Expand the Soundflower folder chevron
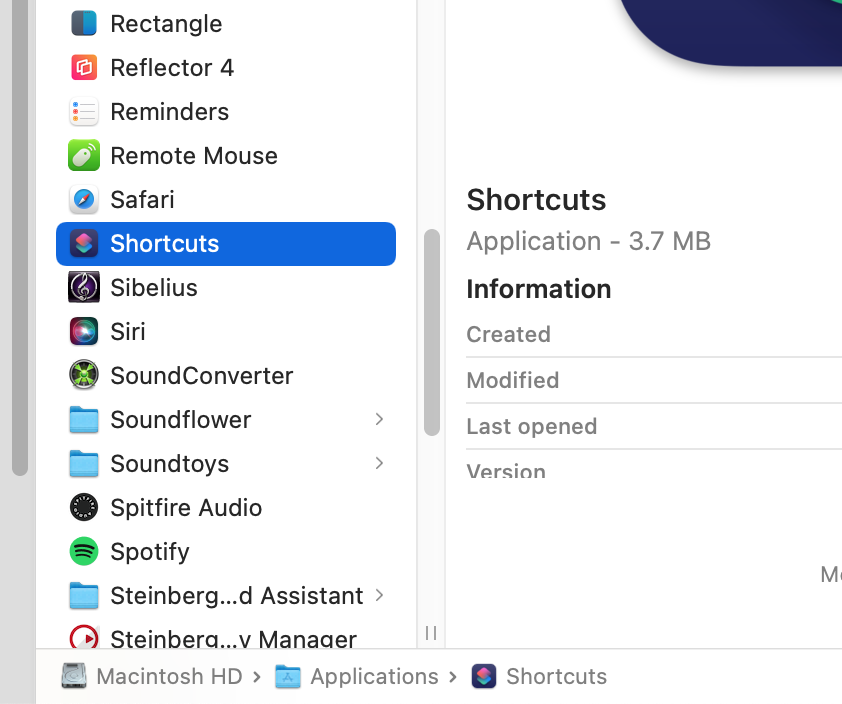This screenshot has width=842, height=704. coord(379,419)
